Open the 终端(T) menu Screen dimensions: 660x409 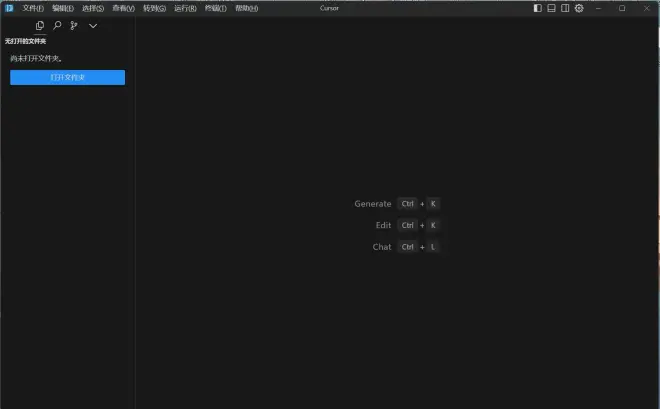pyautogui.click(x=215, y=8)
